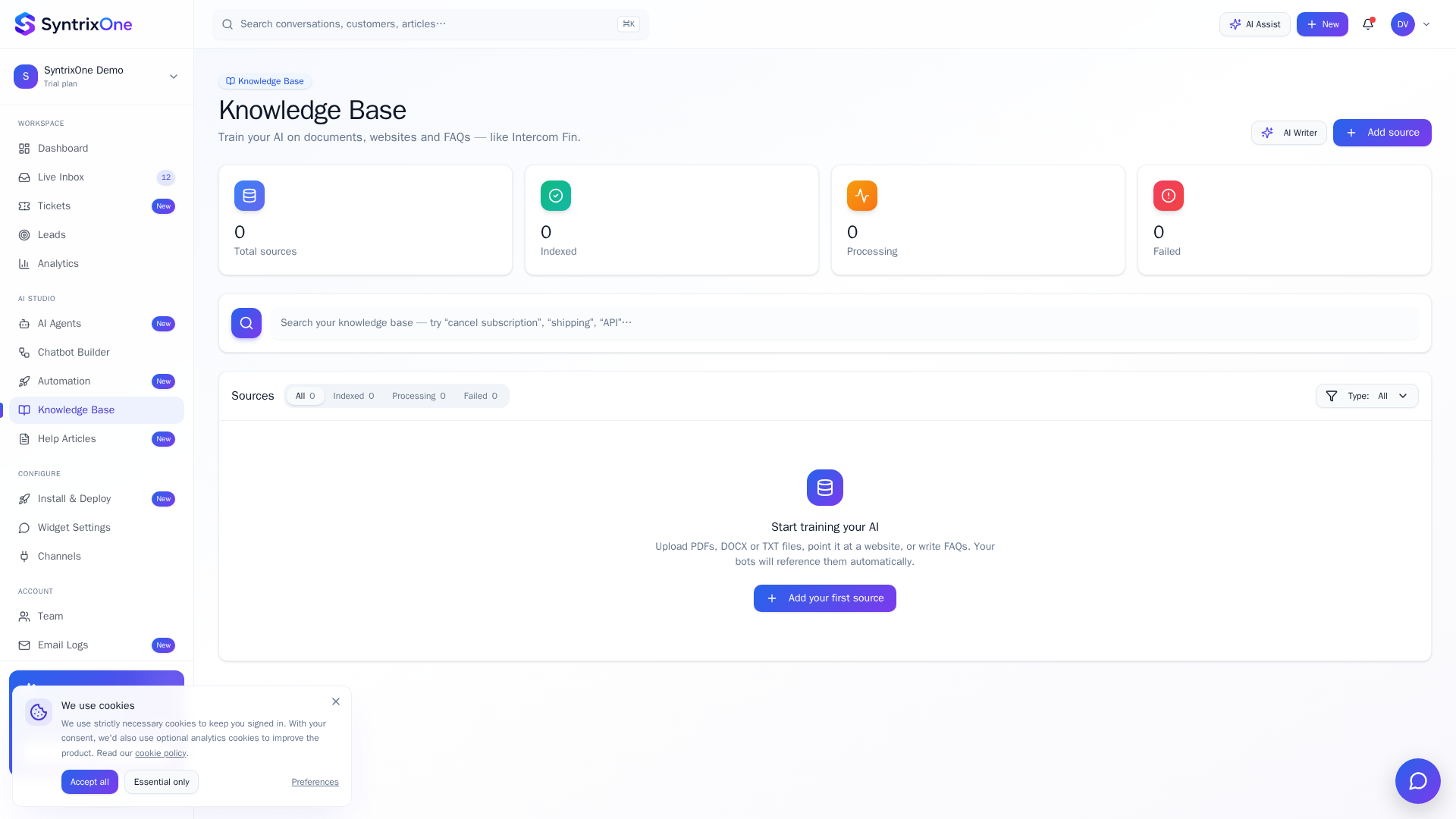Select the All sources tab
This screenshot has height=819, width=1456.
pos(306,396)
